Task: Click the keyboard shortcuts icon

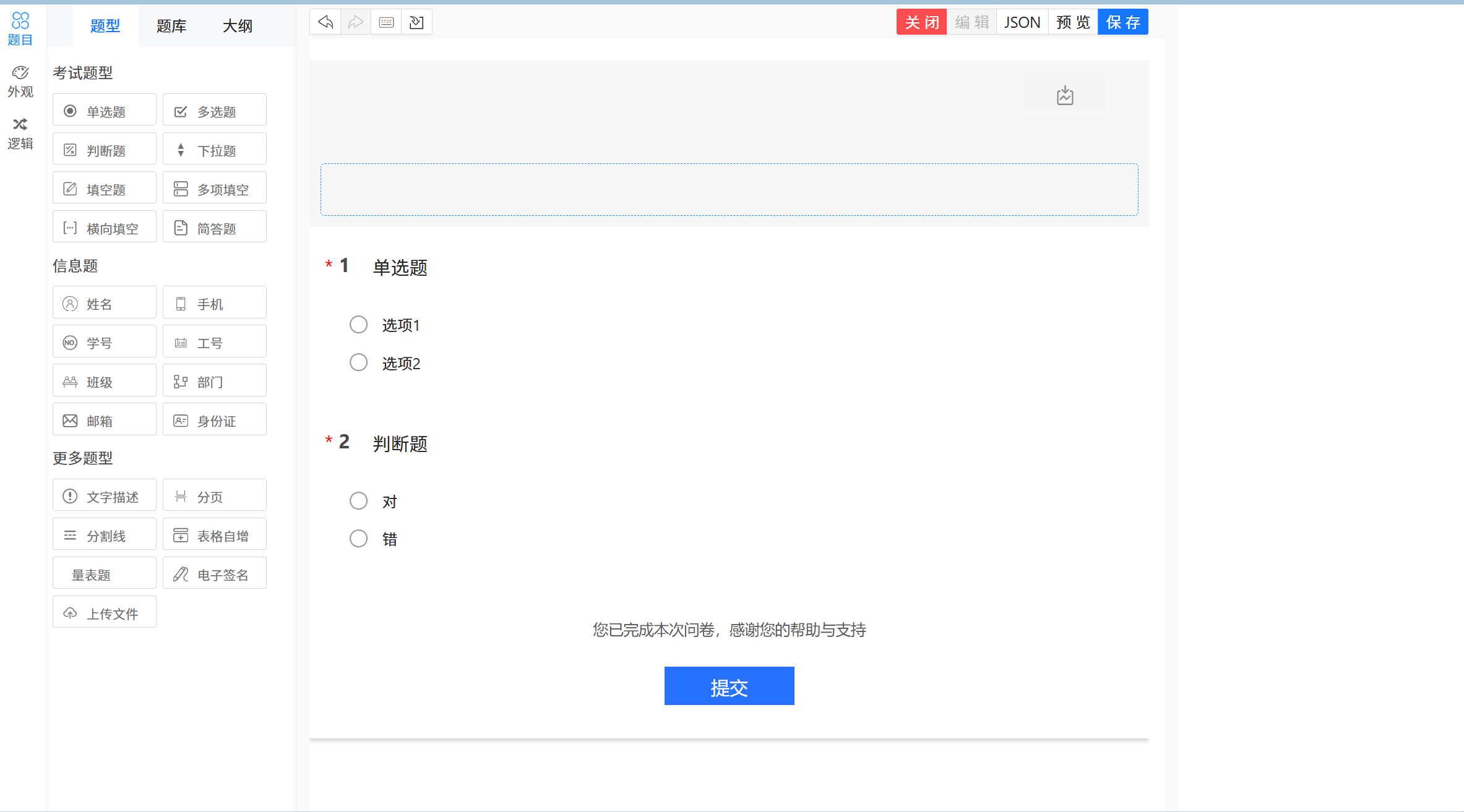Action: click(x=386, y=22)
